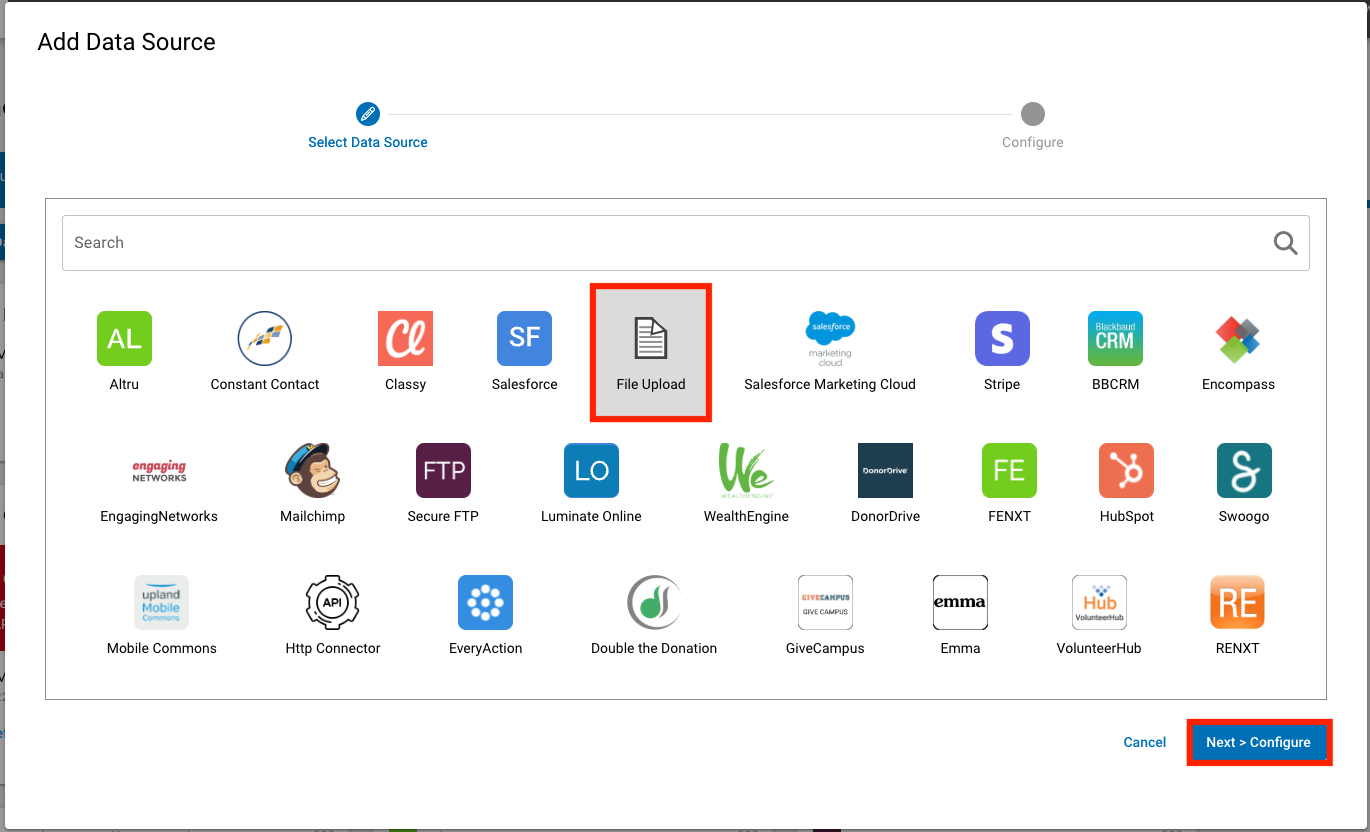Click the Cancel link
1370x832 pixels.
1145,742
